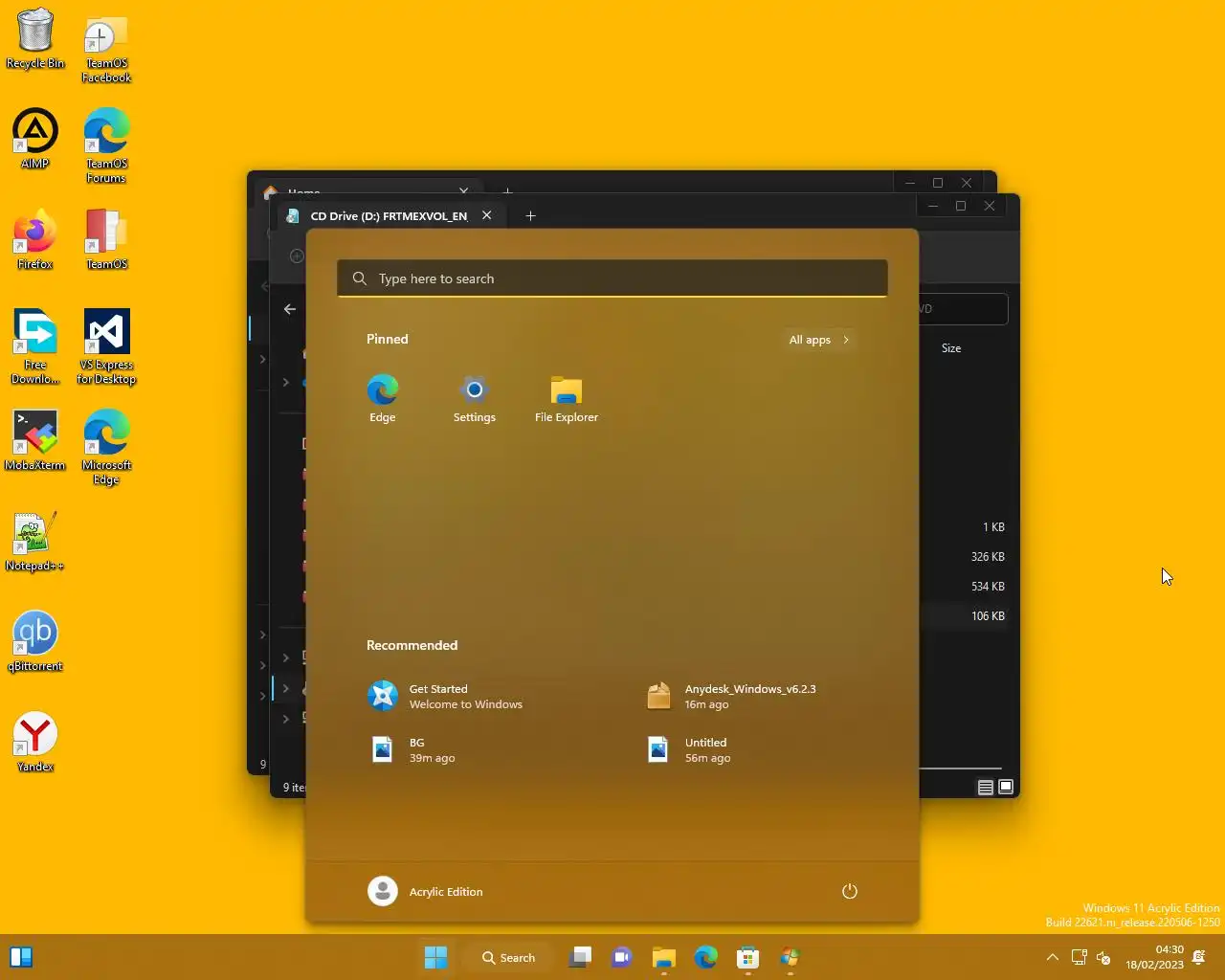Select VS Express for Desktop shortcut
This screenshot has width=1225, height=980.
pos(106,346)
